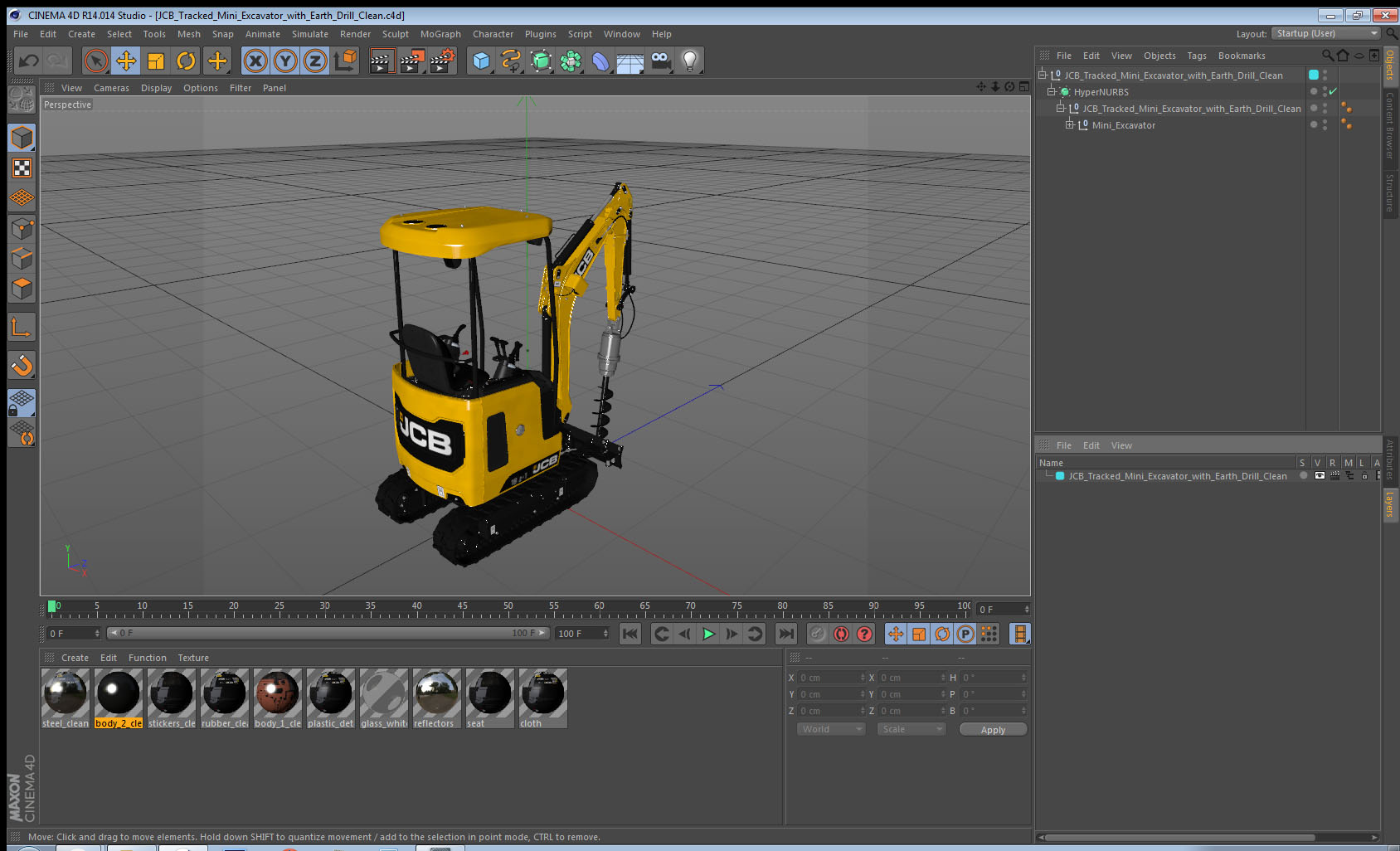Enable the Axis tool icon
The width and height of the screenshot is (1400, 851).
coord(22,328)
